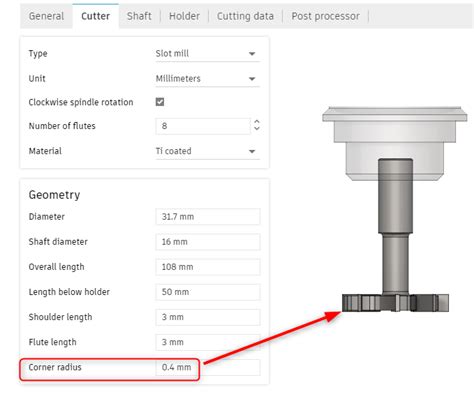Switch to the General tab
Viewport: 474px width, 394px height.
46,16
